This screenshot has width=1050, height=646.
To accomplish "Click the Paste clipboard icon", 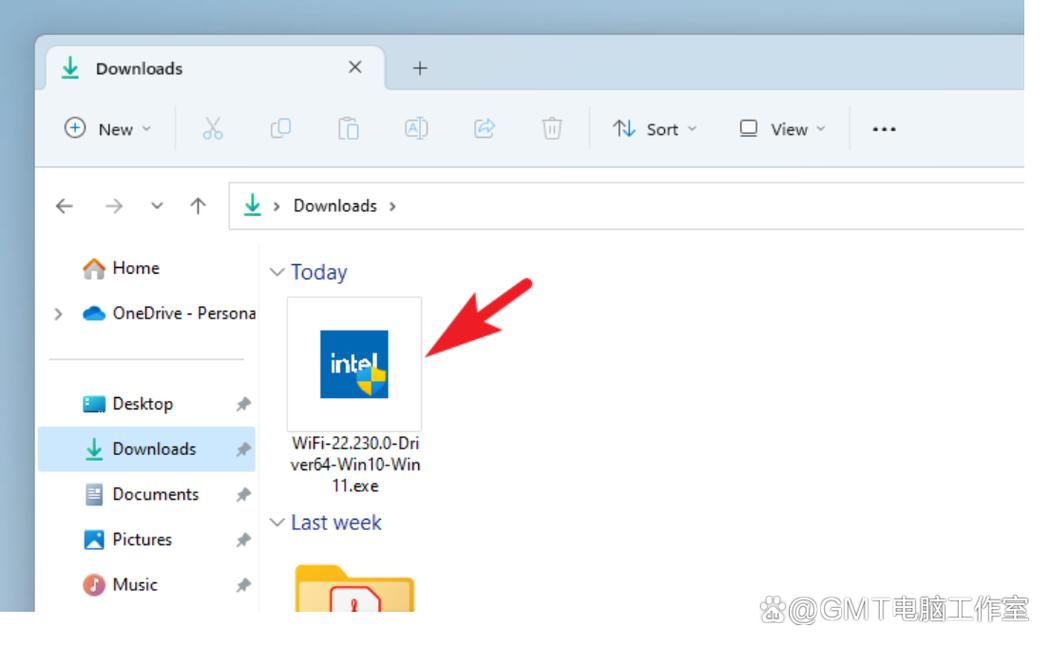I will 348,129.
